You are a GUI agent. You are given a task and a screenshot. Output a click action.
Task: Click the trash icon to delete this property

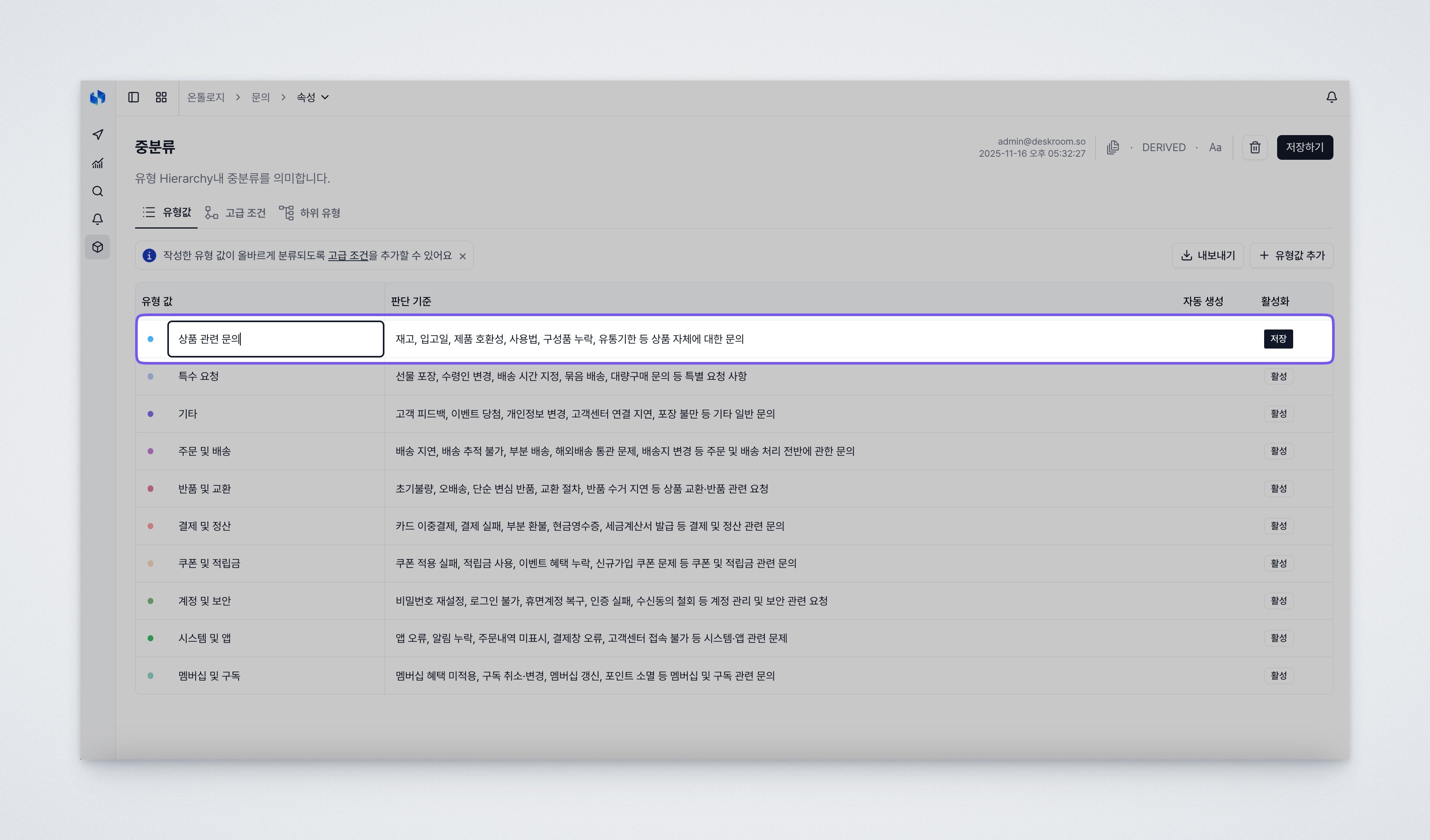pos(1255,147)
